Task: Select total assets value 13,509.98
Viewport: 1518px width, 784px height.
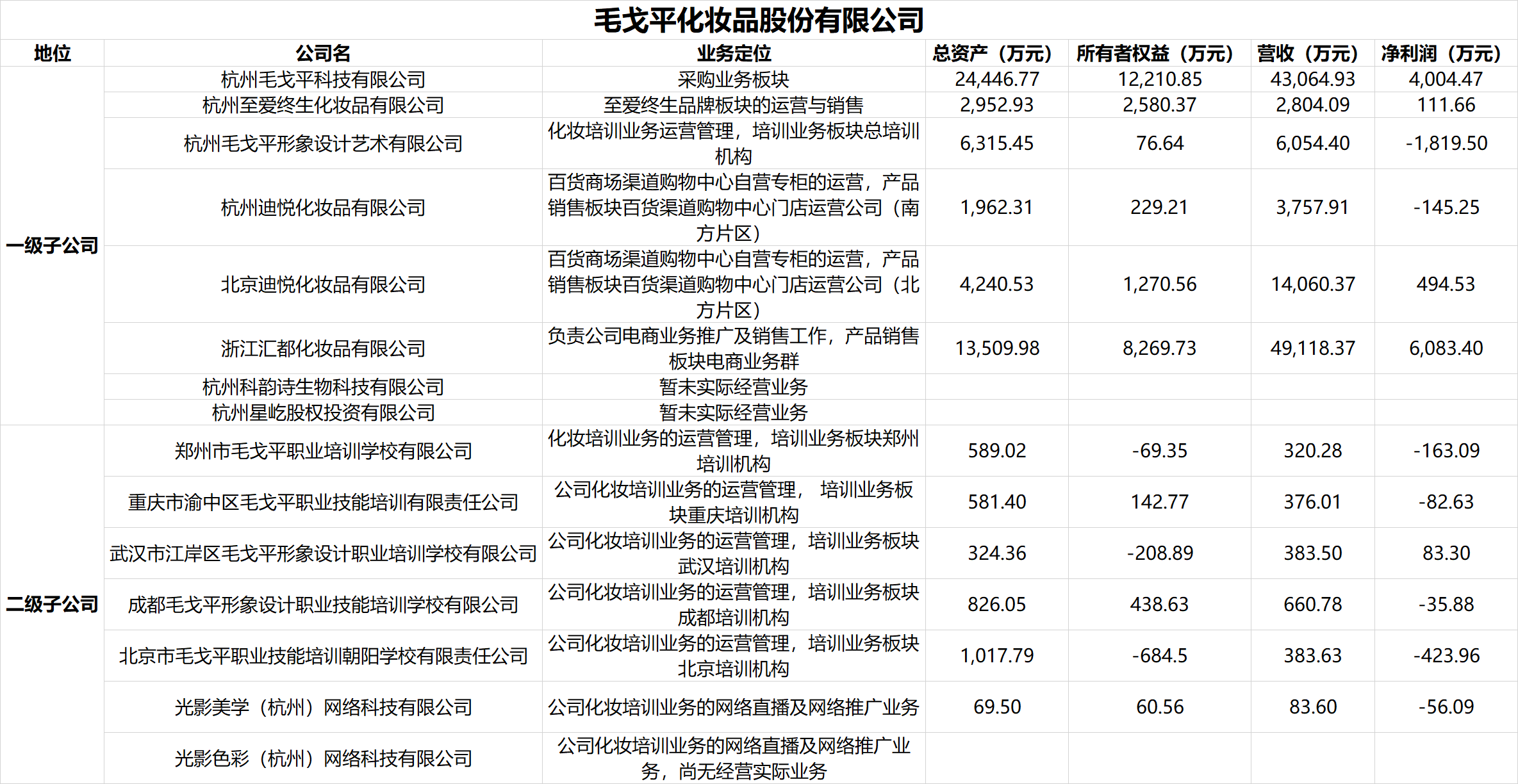Action: coord(996,348)
